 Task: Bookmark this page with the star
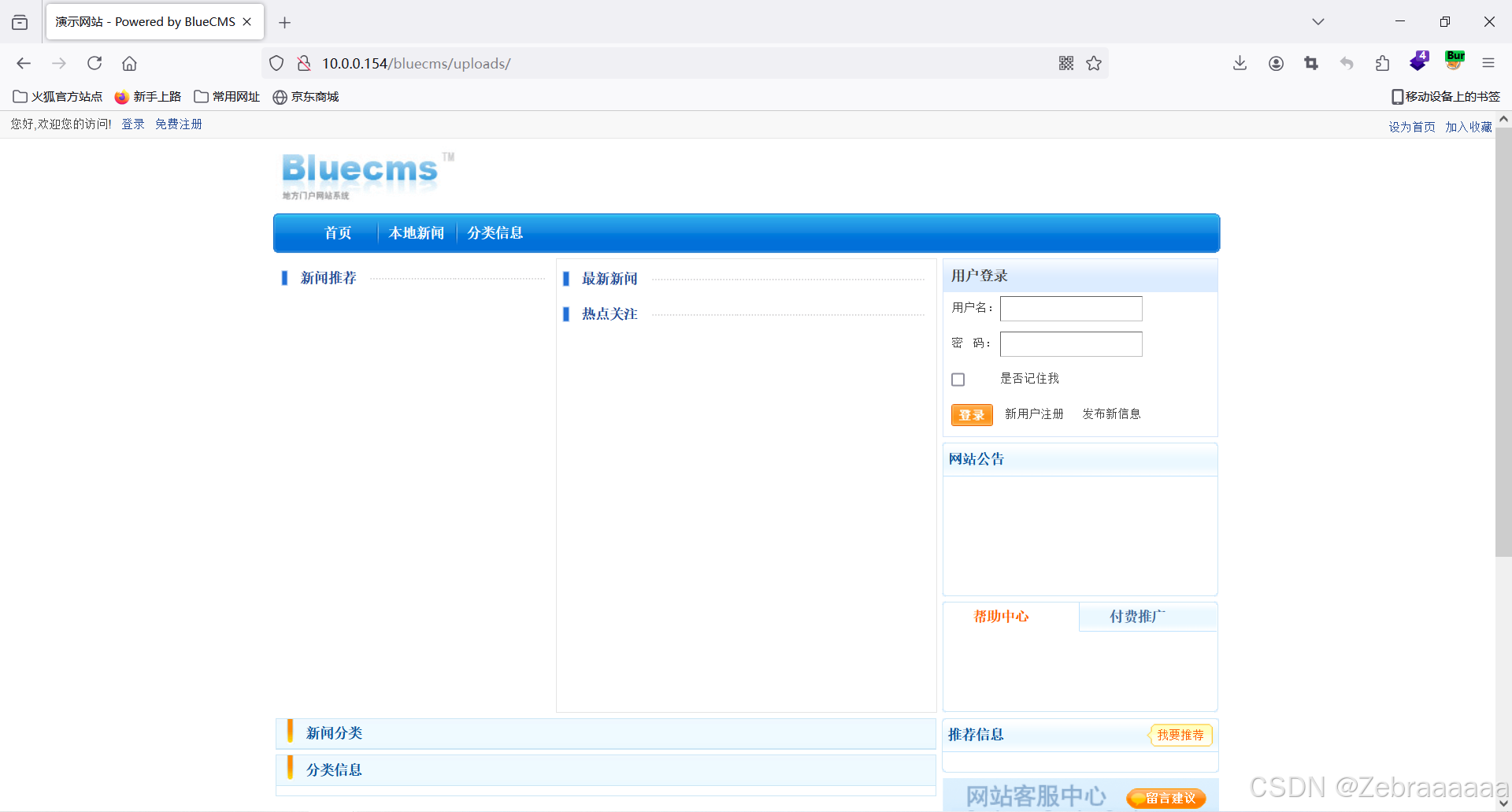coord(1094,63)
